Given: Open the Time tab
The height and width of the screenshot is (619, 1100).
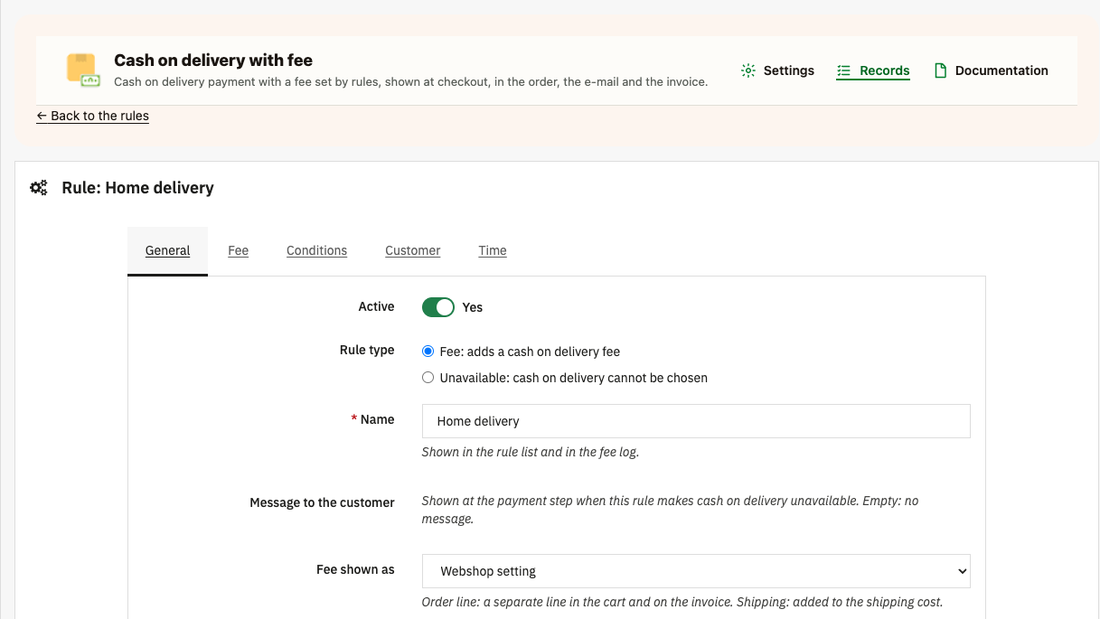Looking at the screenshot, I should [x=492, y=251].
